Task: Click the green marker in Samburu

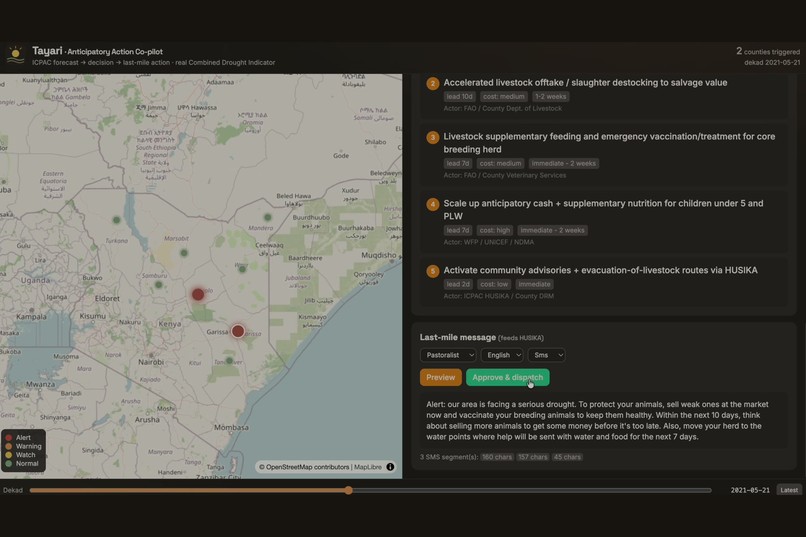Action: pos(159,285)
